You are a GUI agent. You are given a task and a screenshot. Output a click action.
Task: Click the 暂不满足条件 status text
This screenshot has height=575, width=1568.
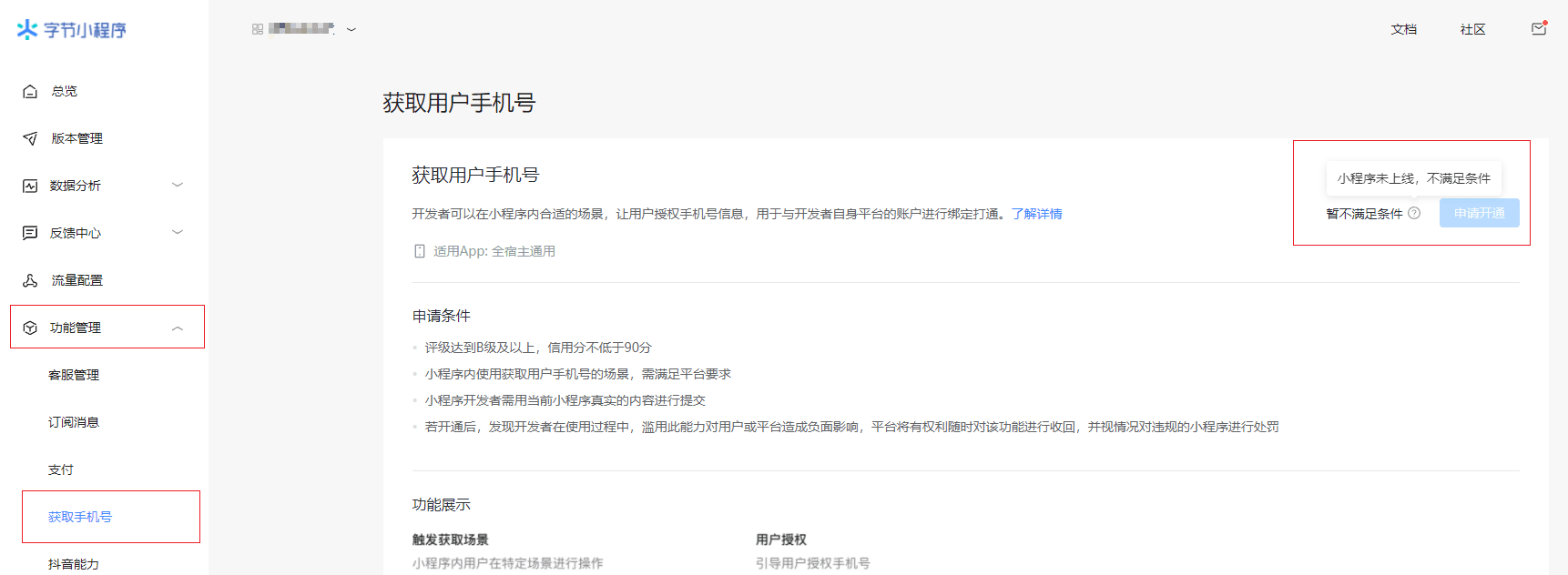1364,214
